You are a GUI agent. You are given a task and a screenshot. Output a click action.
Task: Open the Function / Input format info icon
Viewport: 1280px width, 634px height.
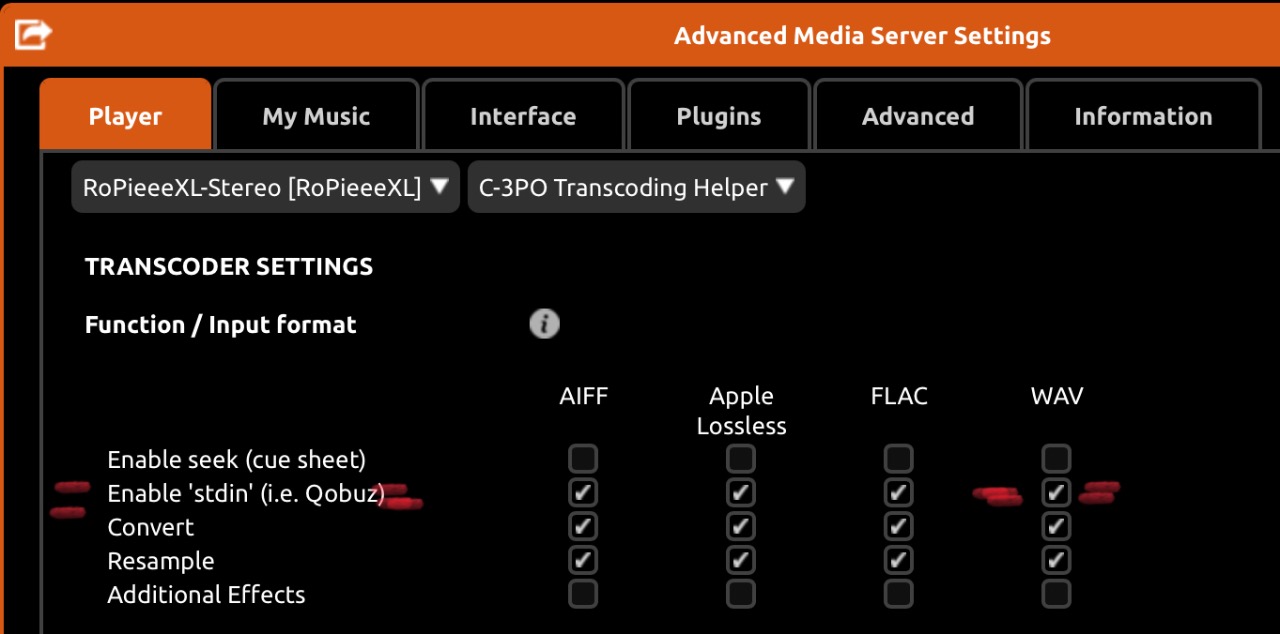(x=544, y=324)
